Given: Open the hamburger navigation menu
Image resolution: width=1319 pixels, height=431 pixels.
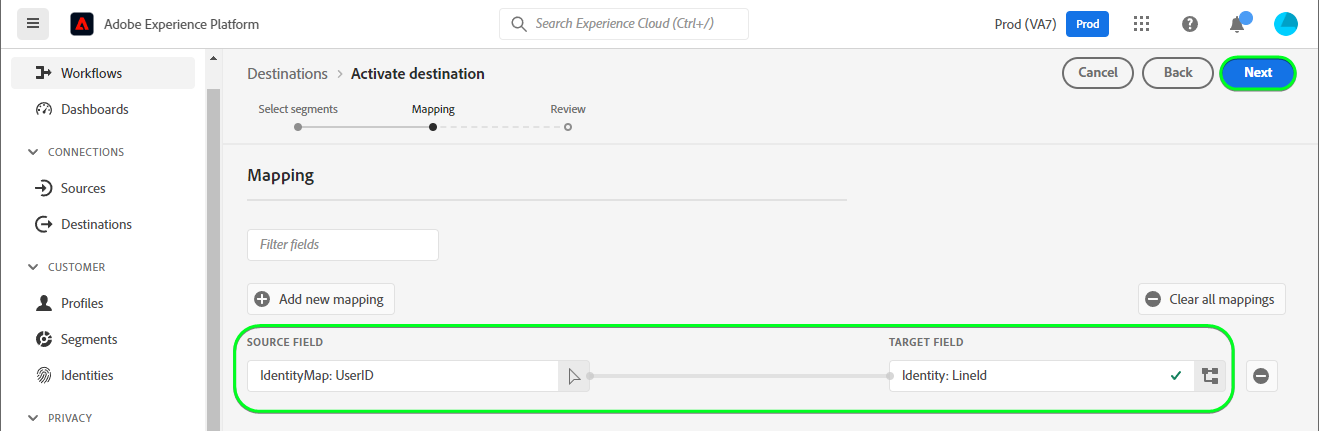Looking at the screenshot, I should 33,23.
